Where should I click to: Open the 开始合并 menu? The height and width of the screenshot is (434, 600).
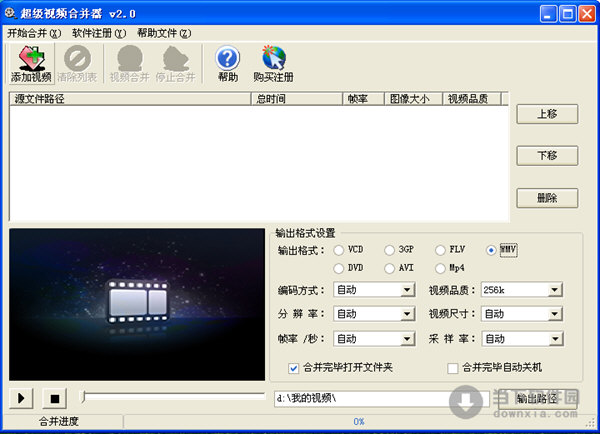(x=34, y=33)
